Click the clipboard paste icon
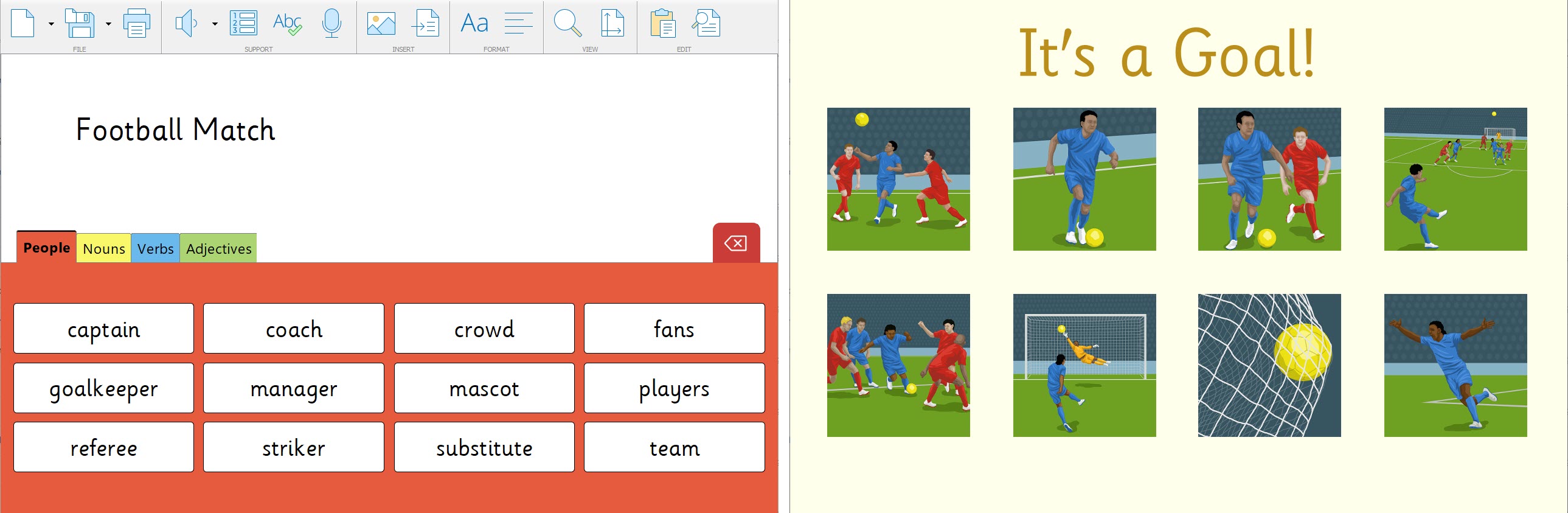Image resolution: width=1568 pixels, height=513 pixels. [x=662, y=23]
